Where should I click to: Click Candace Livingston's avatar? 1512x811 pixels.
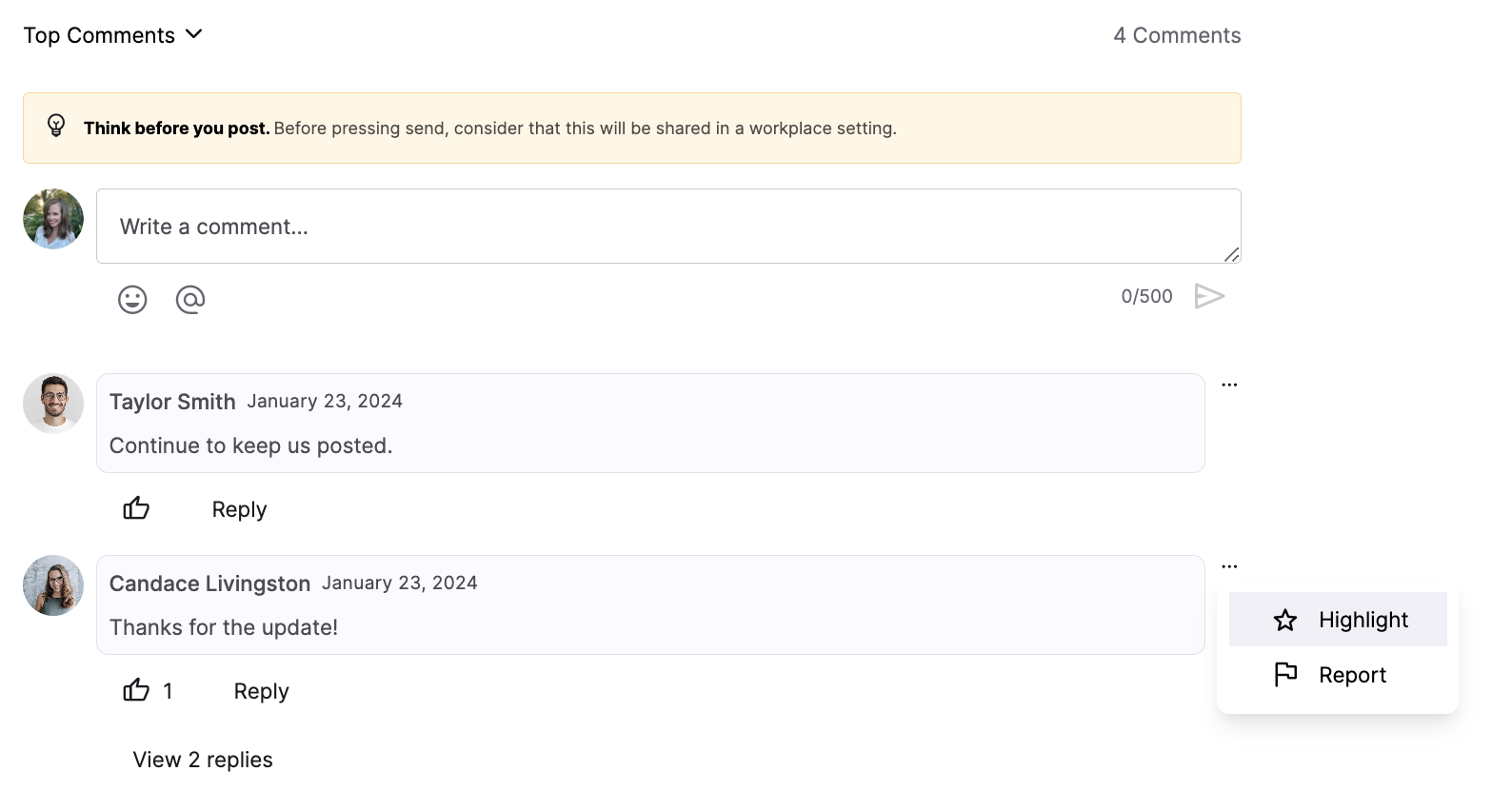(53, 585)
